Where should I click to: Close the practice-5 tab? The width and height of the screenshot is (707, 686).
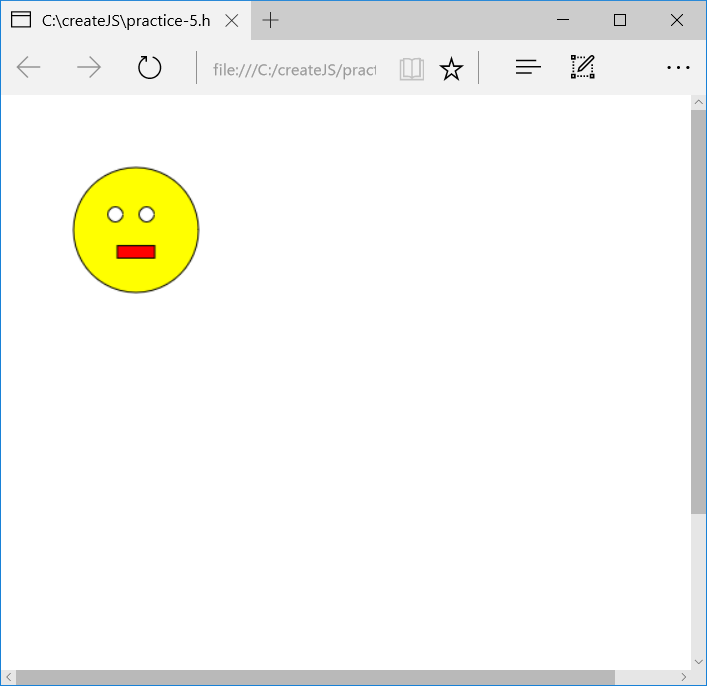[232, 20]
